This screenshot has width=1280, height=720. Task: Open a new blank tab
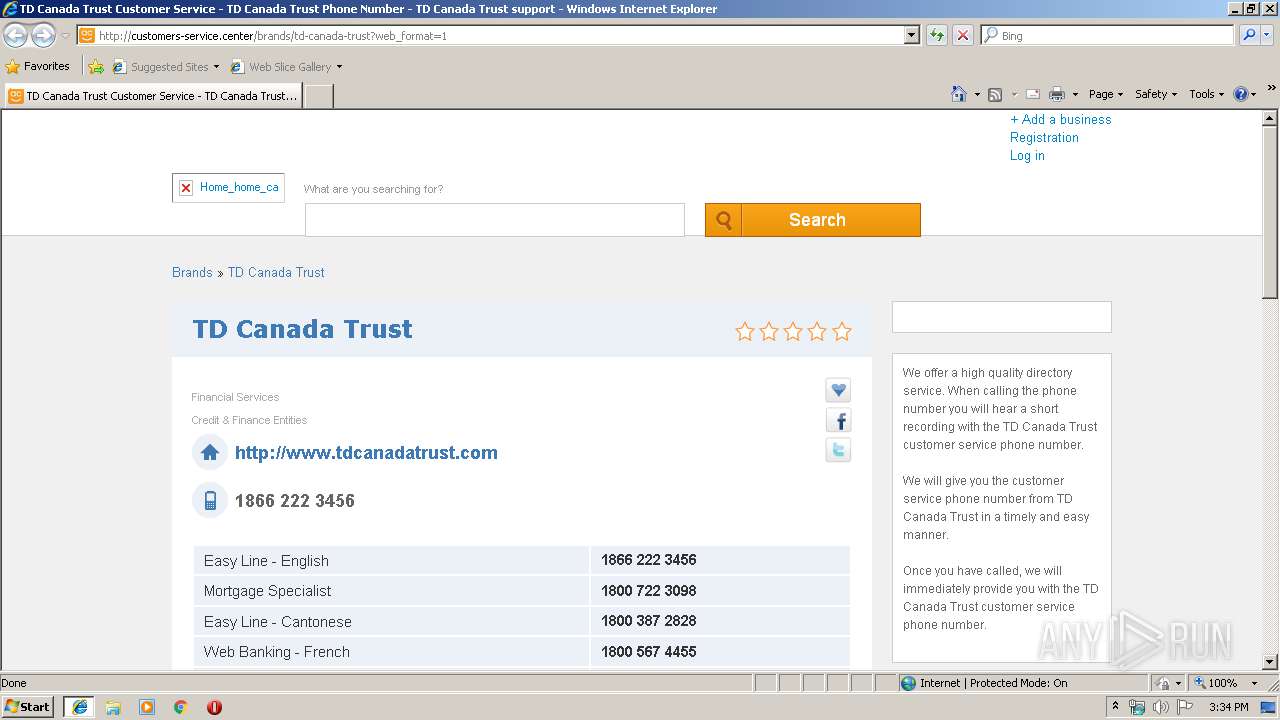pyautogui.click(x=318, y=96)
